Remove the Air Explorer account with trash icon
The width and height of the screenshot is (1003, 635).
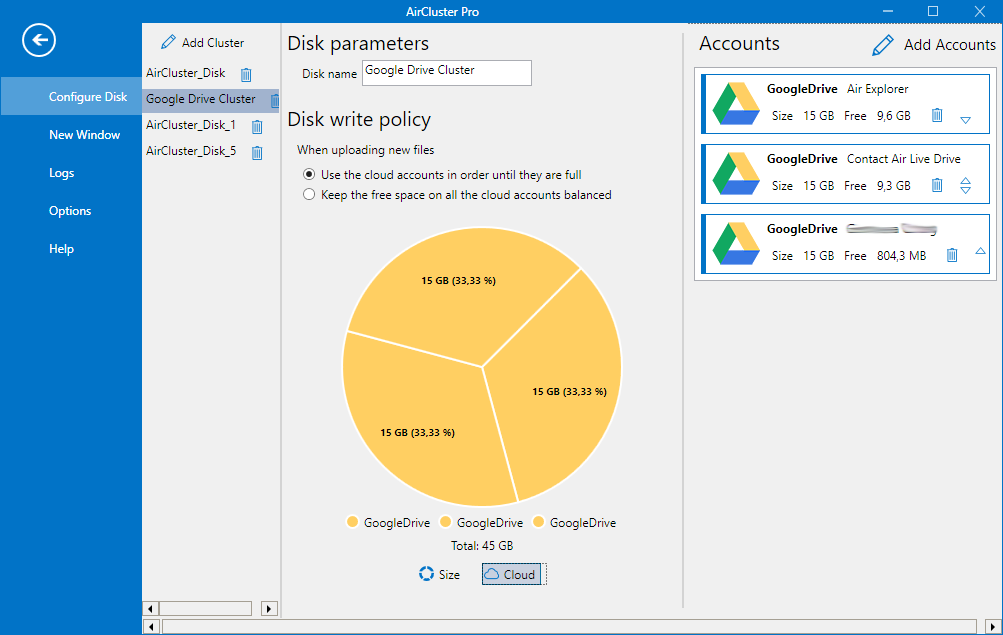(x=936, y=115)
